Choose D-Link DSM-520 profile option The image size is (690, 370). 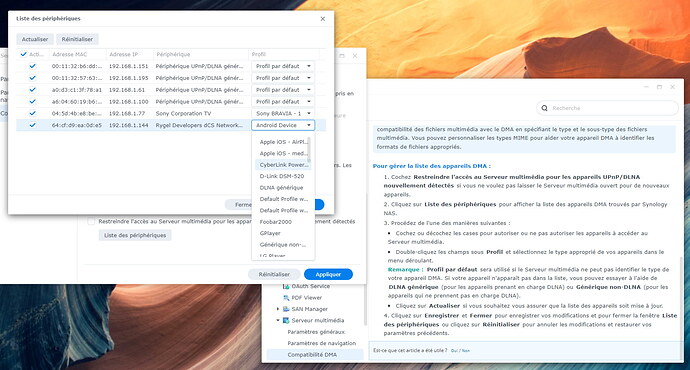pyautogui.click(x=283, y=176)
